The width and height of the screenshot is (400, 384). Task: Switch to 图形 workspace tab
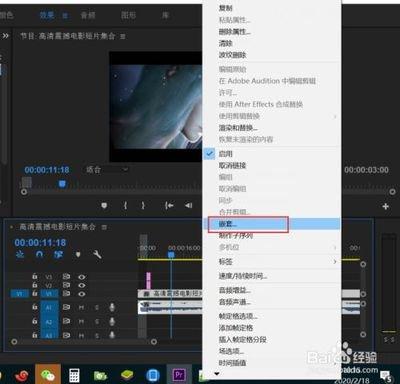click(x=128, y=15)
